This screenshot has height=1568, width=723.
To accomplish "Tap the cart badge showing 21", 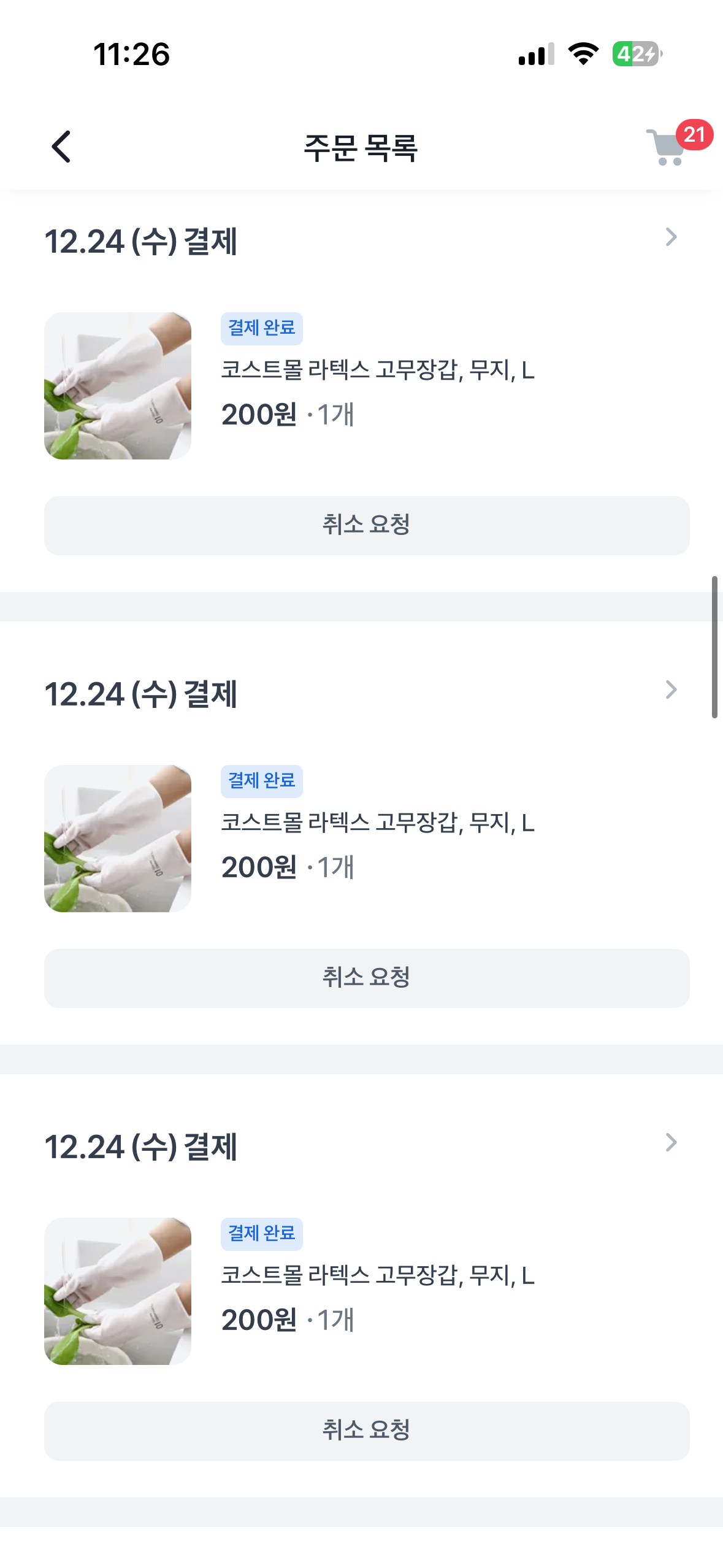I will point(694,134).
